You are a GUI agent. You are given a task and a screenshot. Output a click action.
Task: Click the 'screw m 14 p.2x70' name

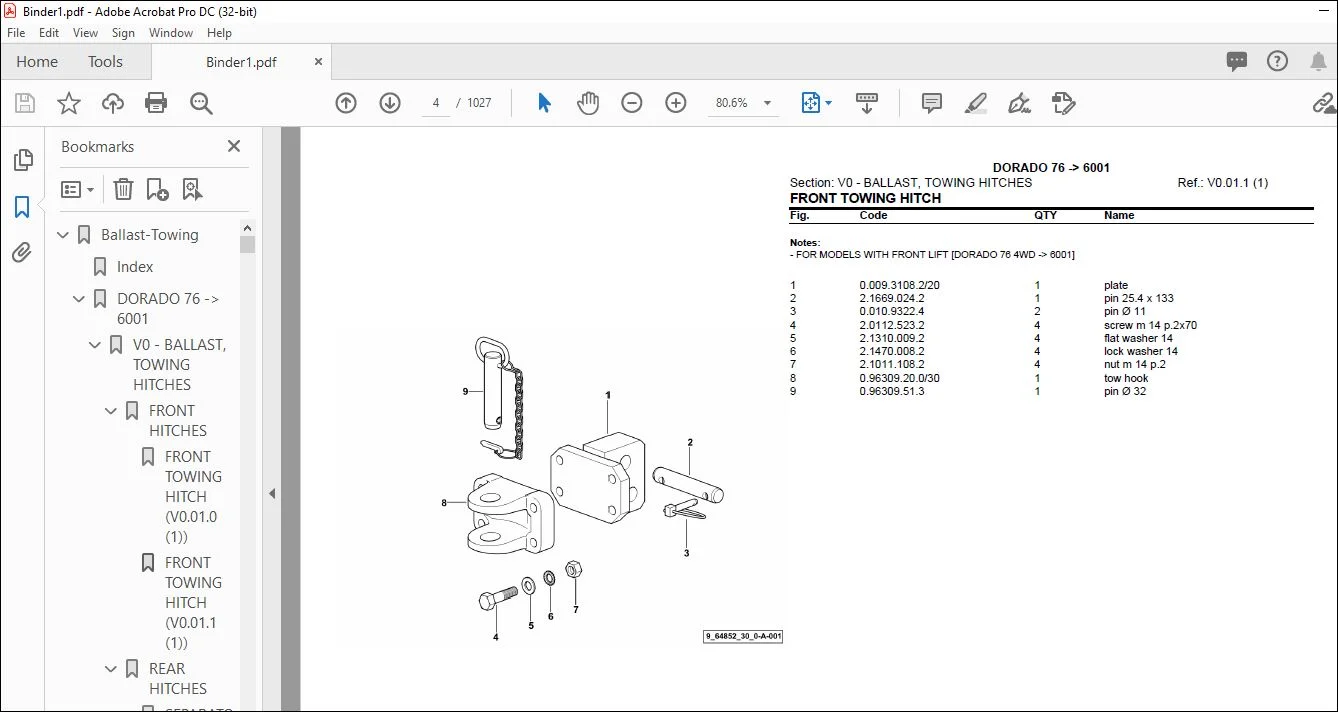[1150, 325]
